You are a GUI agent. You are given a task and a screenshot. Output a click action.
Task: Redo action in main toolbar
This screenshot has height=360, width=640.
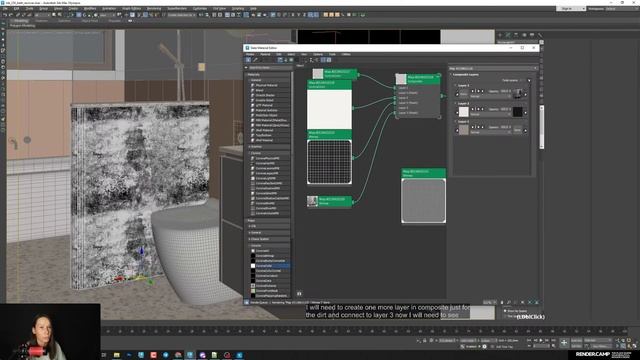click(x=11, y=15)
